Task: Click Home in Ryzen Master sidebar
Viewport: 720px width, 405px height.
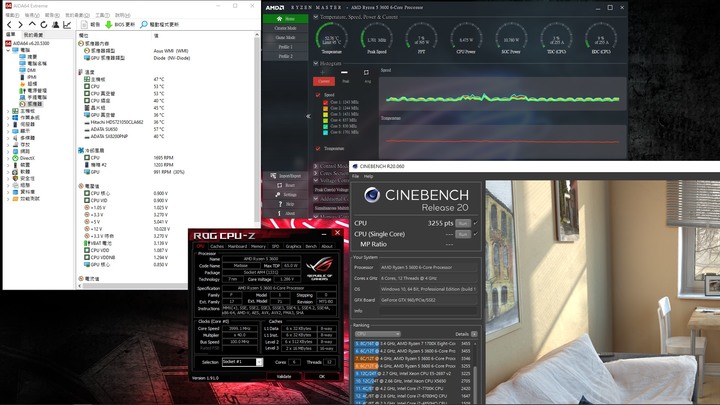Action: click(285, 19)
